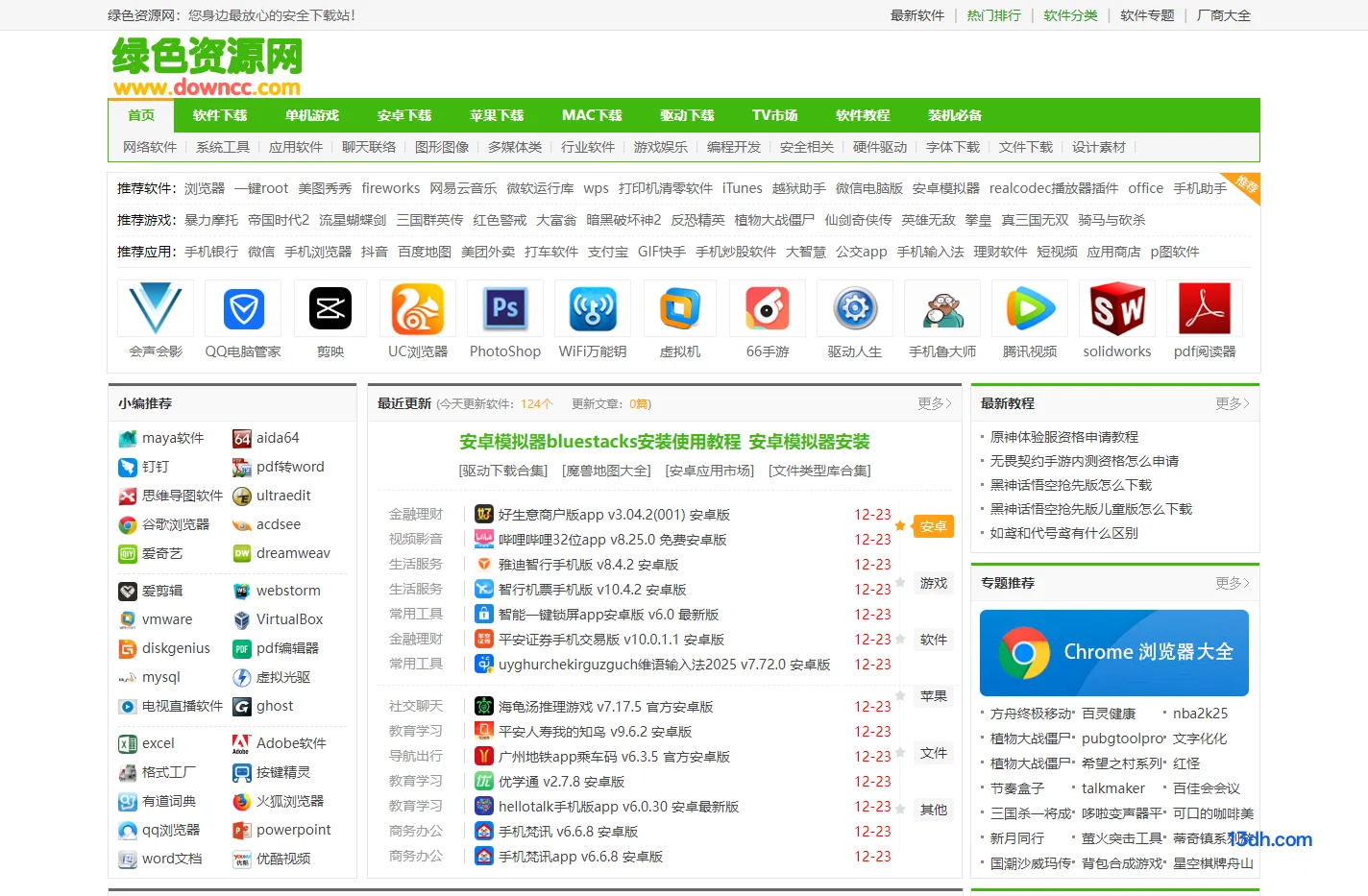The height and width of the screenshot is (896, 1368).
Task: Open the 安卓模拟器bluestacks安装使用教程 headline
Action: 600,442
